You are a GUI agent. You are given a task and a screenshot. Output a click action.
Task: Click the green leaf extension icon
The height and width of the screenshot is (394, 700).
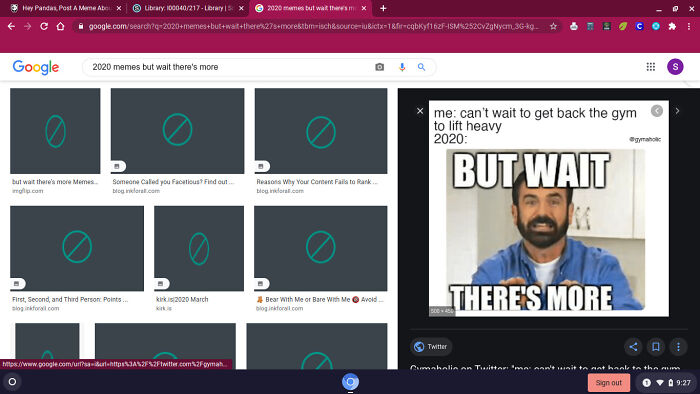tap(623, 26)
